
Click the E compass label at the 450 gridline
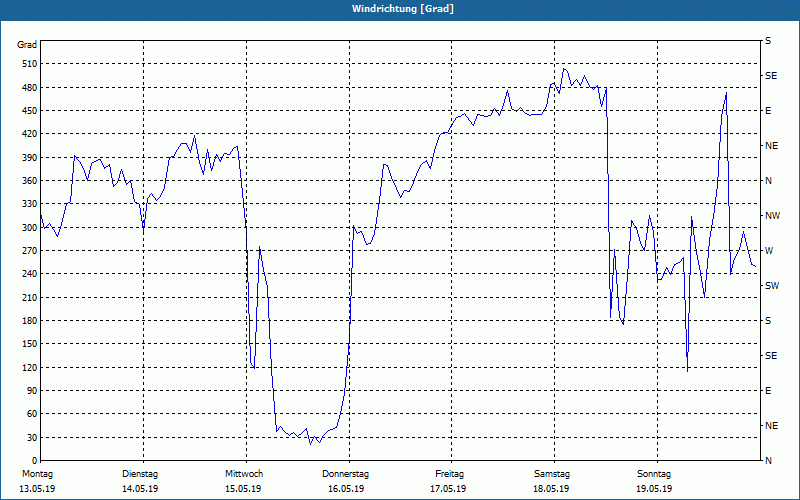pyautogui.click(x=768, y=111)
